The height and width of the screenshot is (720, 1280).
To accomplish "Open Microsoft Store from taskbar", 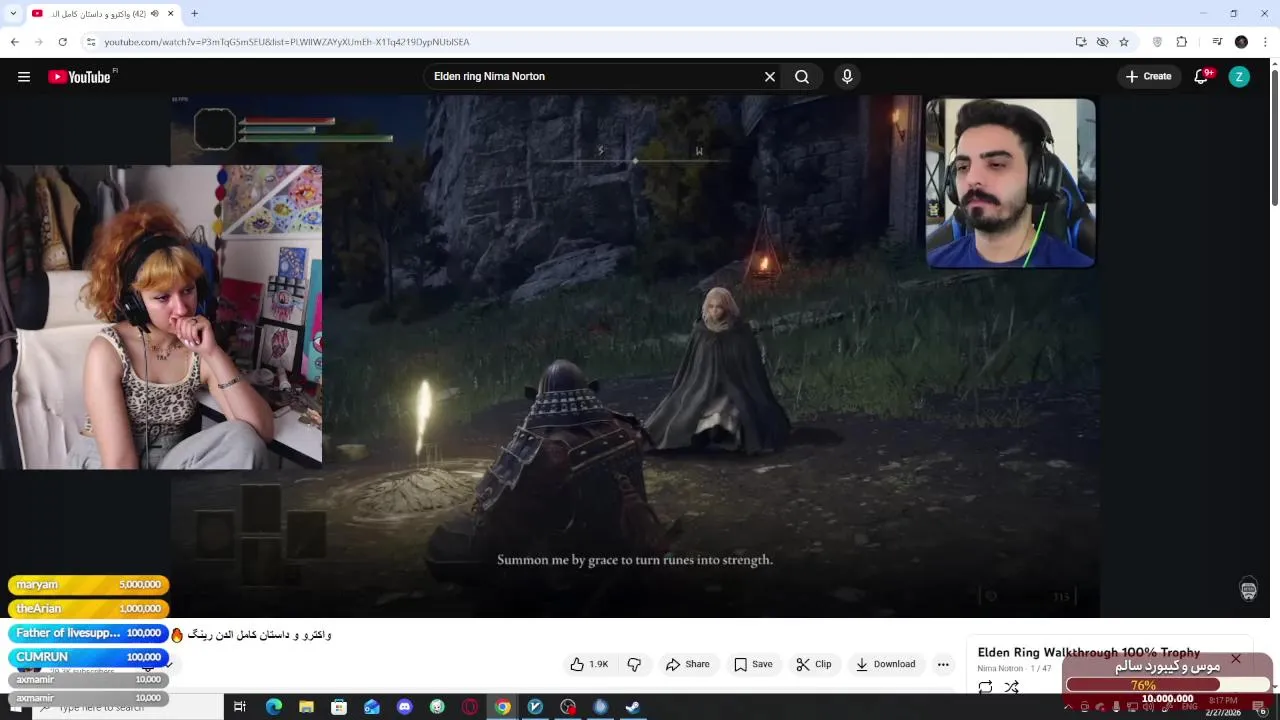I will tap(339, 707).
